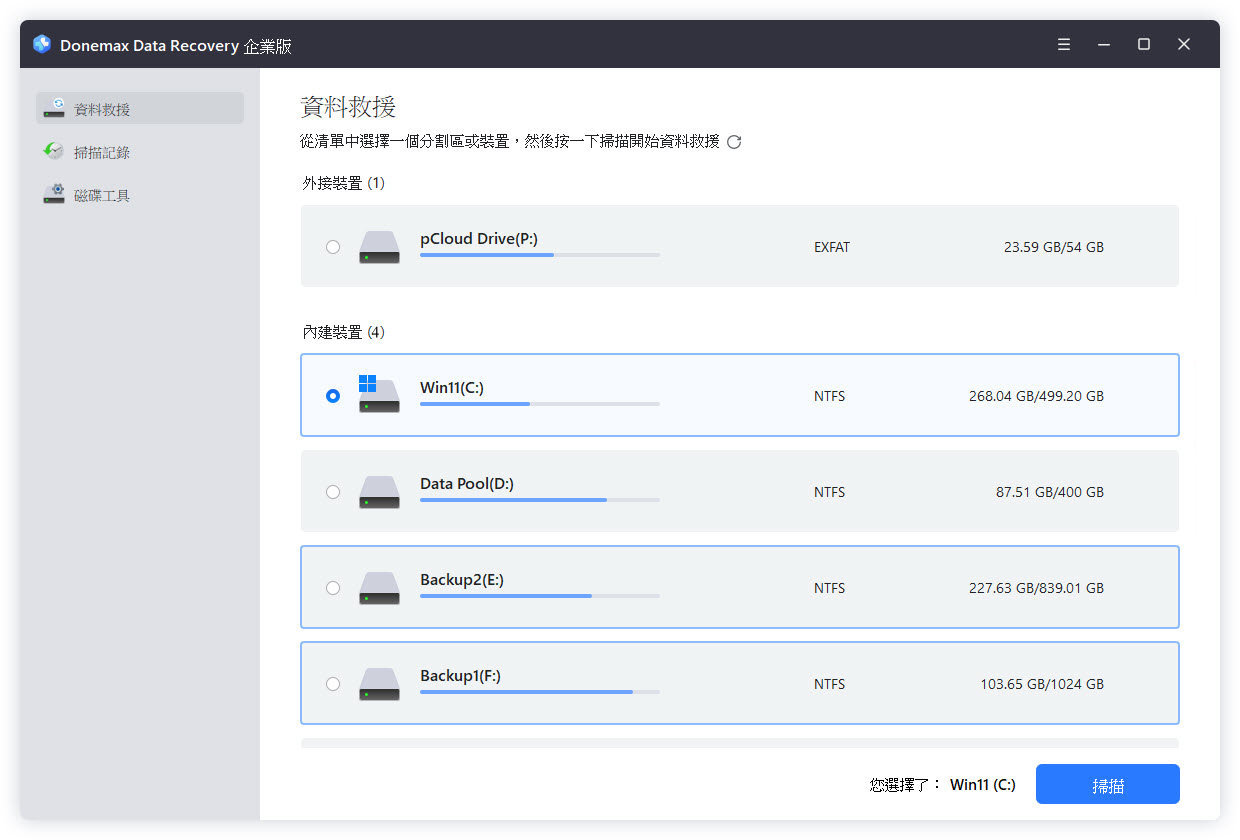The image size is (1240, 840).
Task: Click the Data Pool(D:) drive icon
Action: (x=379, y=492)
